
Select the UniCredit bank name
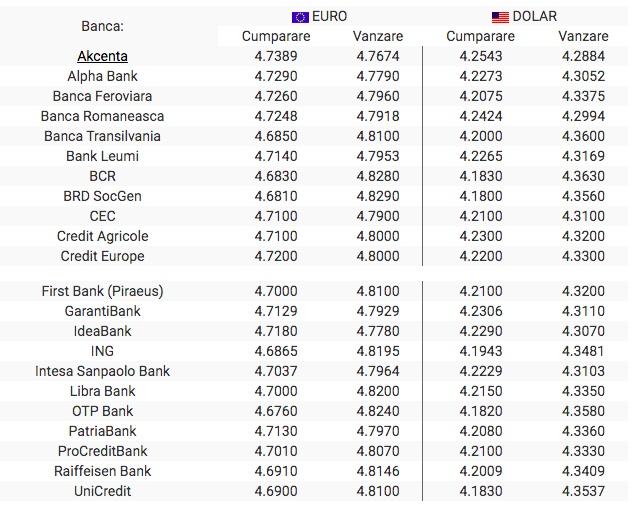tap(102, 491)
